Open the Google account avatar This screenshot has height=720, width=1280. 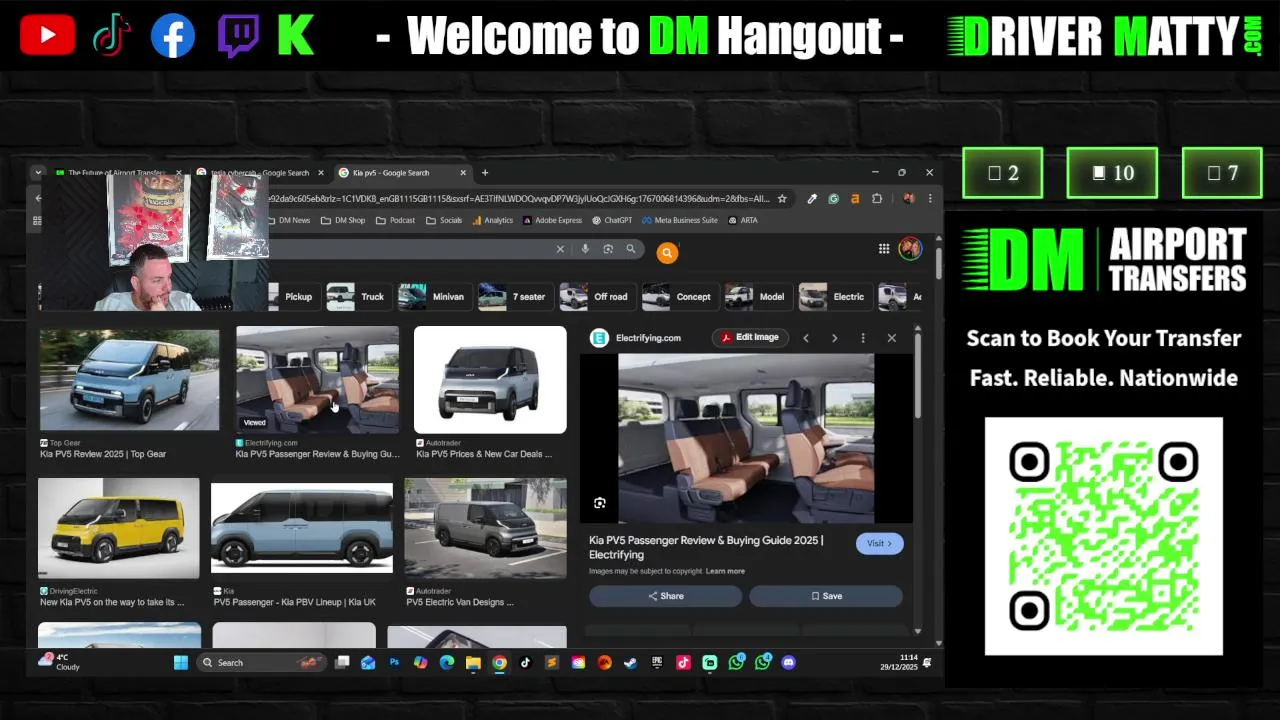tap(909, 248)
